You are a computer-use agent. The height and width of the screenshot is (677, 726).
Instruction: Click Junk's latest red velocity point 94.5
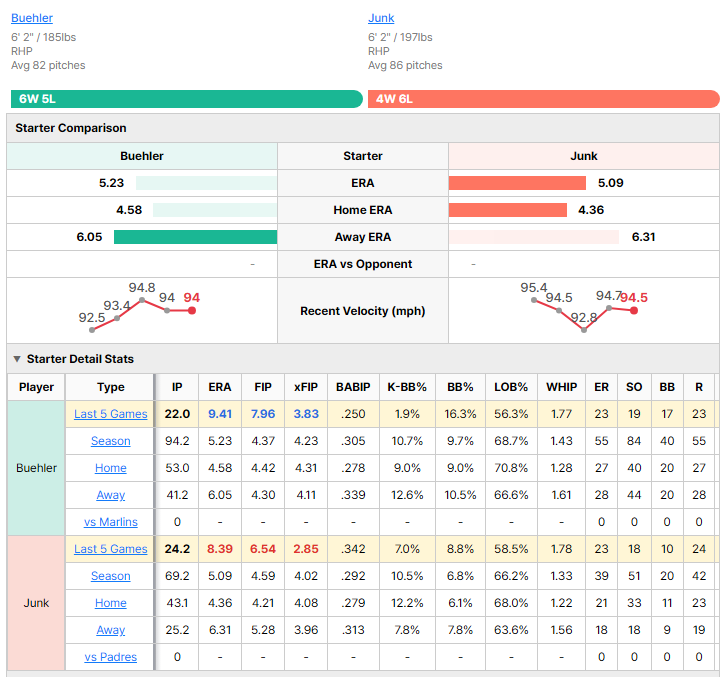634,311
